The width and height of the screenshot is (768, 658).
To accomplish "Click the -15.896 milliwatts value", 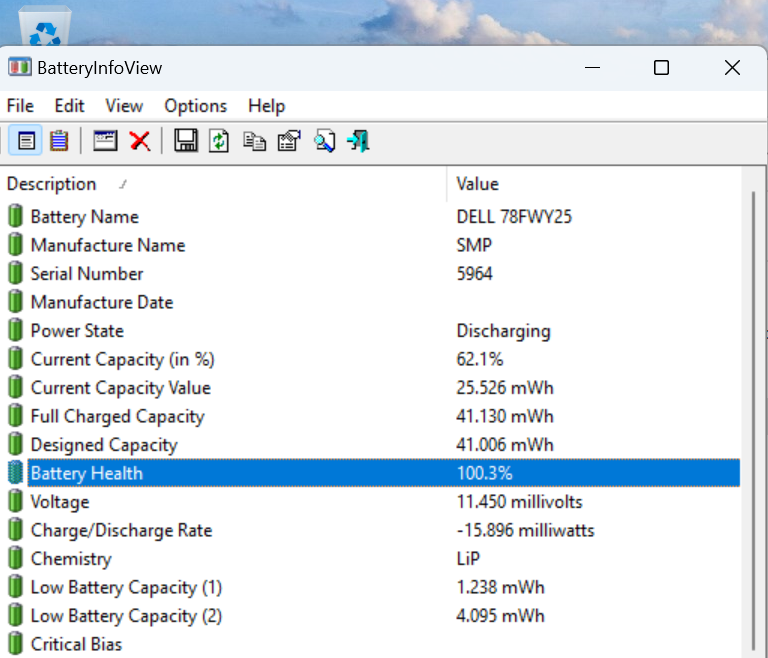I will coord(525,530).
